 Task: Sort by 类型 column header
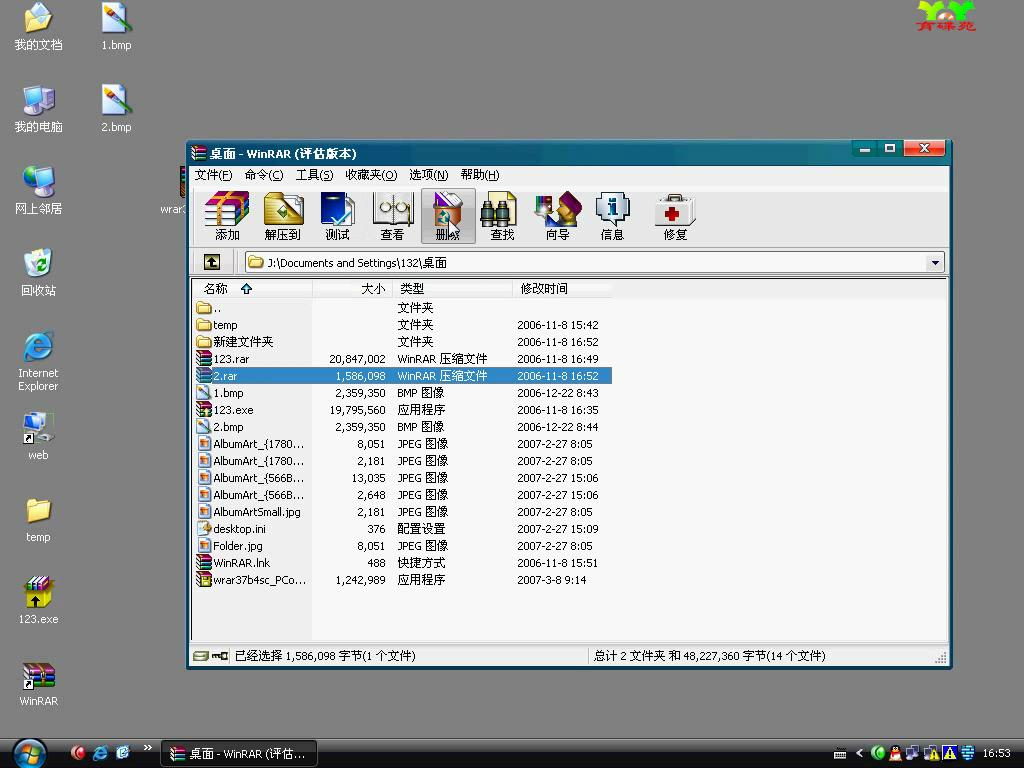452,289
